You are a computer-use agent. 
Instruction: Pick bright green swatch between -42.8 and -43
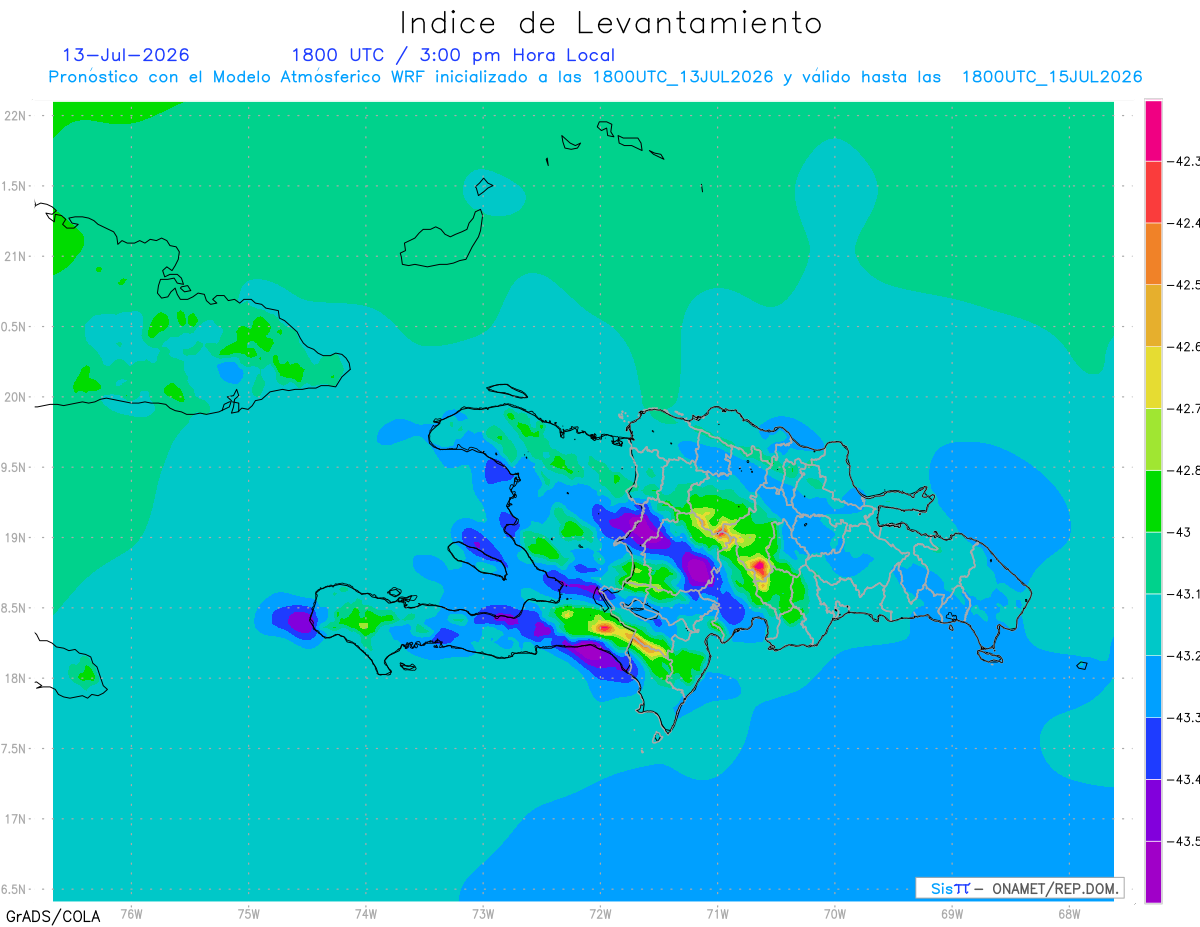[x=1153, y=500]
